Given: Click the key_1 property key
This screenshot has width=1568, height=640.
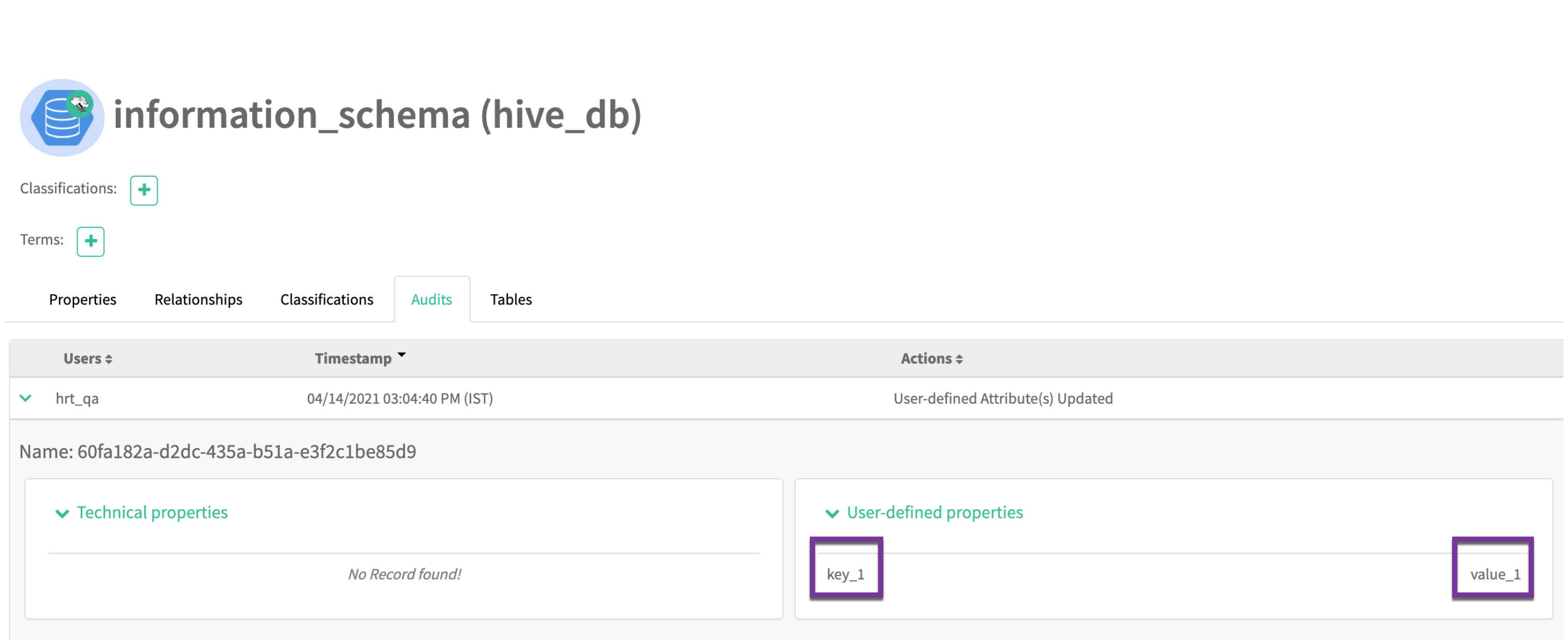Looking at the screenshot, I should pos(845,574).
